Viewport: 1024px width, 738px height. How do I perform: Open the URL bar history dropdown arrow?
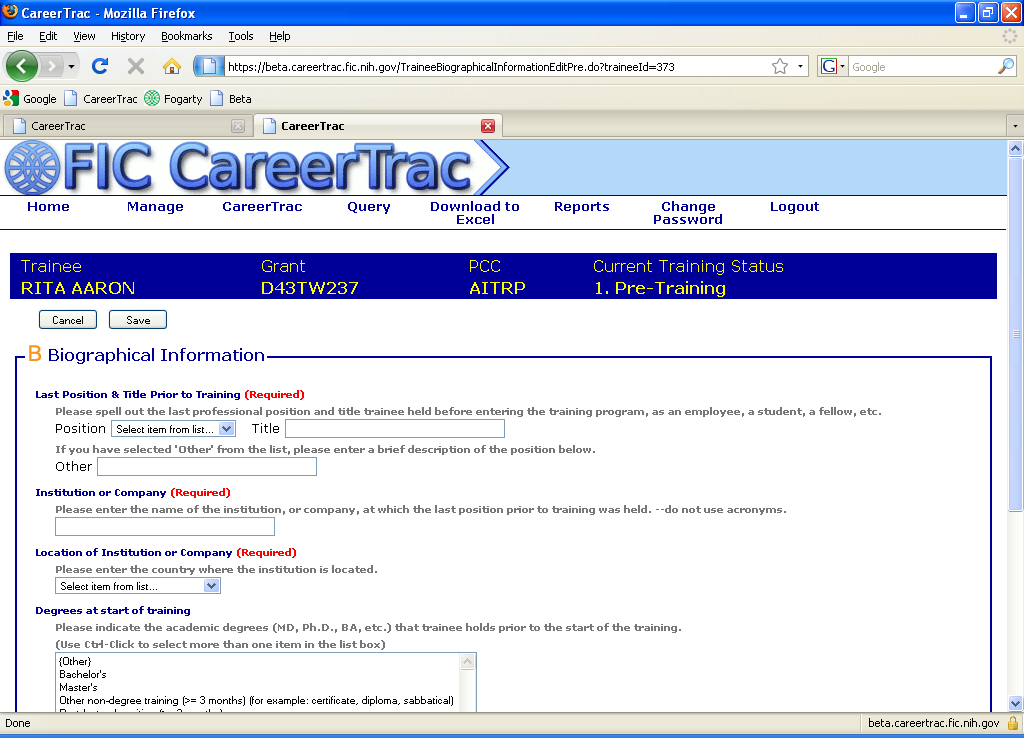click(x=800, y=67)
